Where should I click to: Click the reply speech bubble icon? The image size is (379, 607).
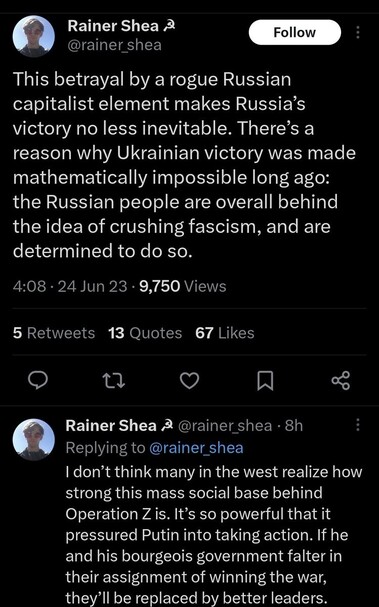click(x=38, y=380)
